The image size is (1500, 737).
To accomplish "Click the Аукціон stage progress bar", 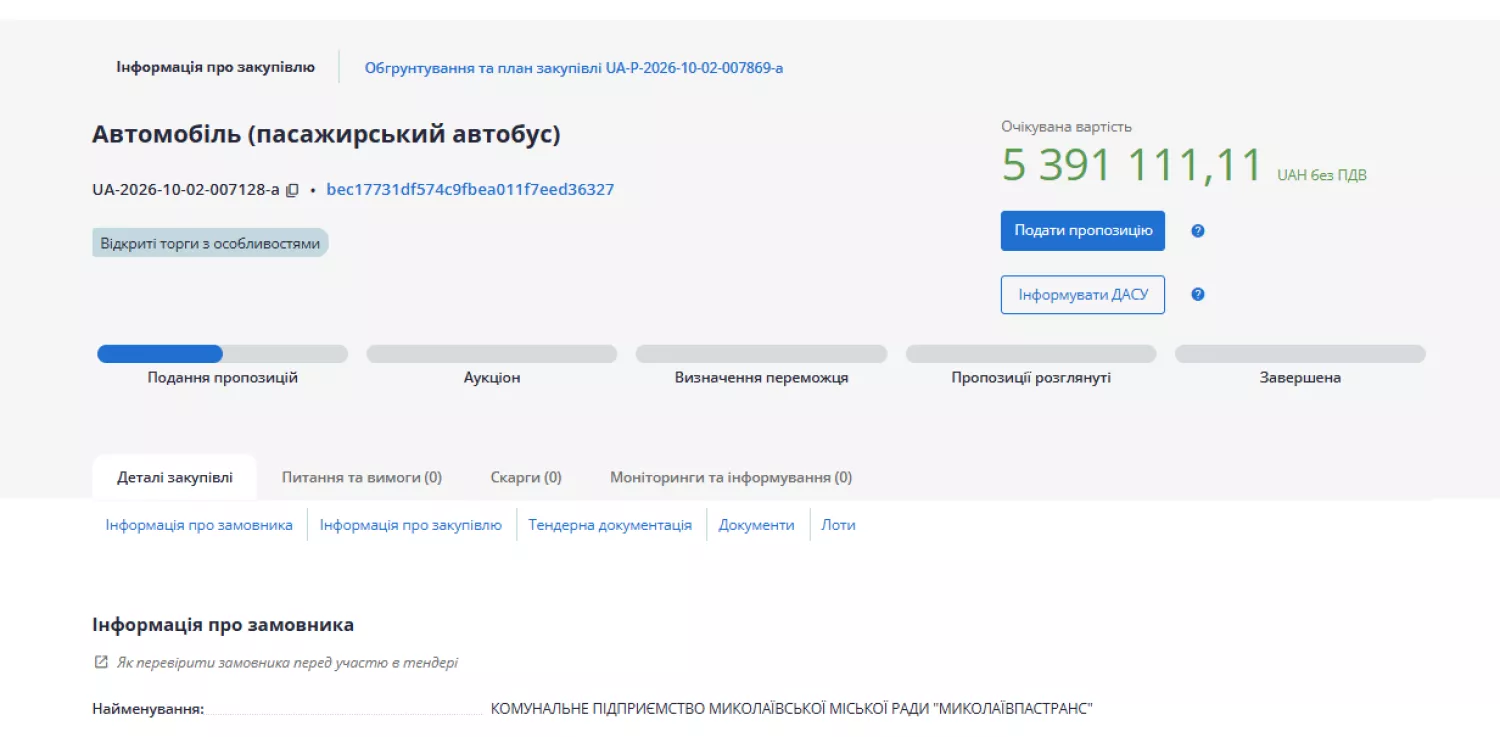I will 492,354.
